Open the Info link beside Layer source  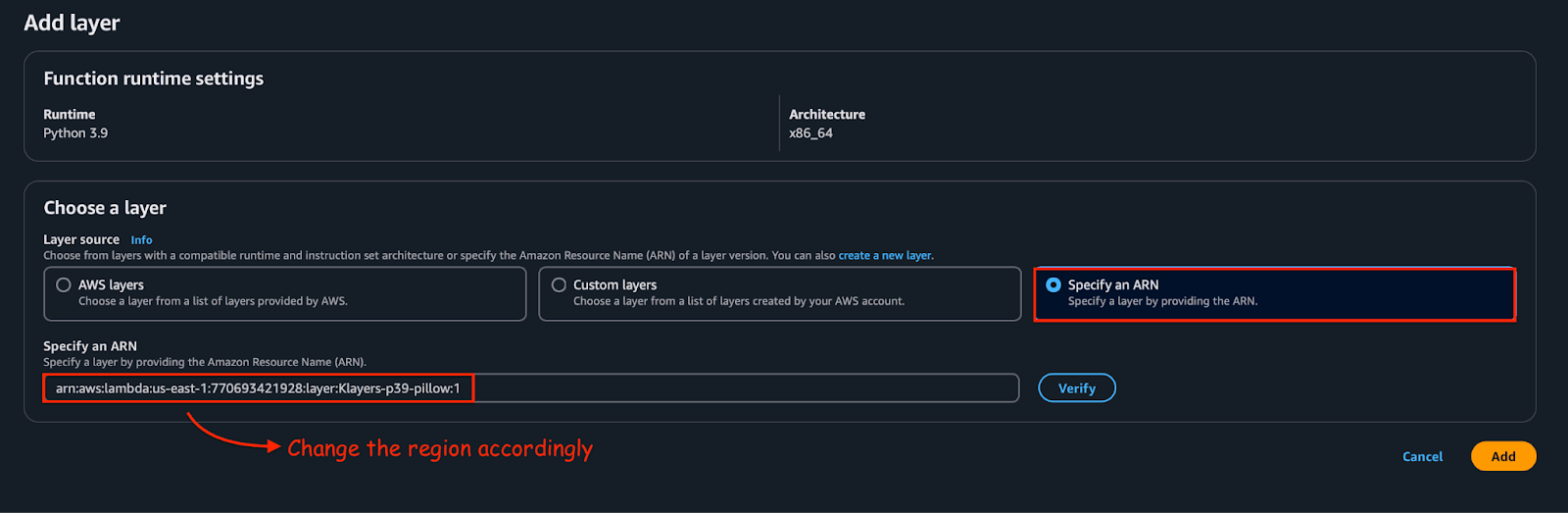[x=141, y=240]
